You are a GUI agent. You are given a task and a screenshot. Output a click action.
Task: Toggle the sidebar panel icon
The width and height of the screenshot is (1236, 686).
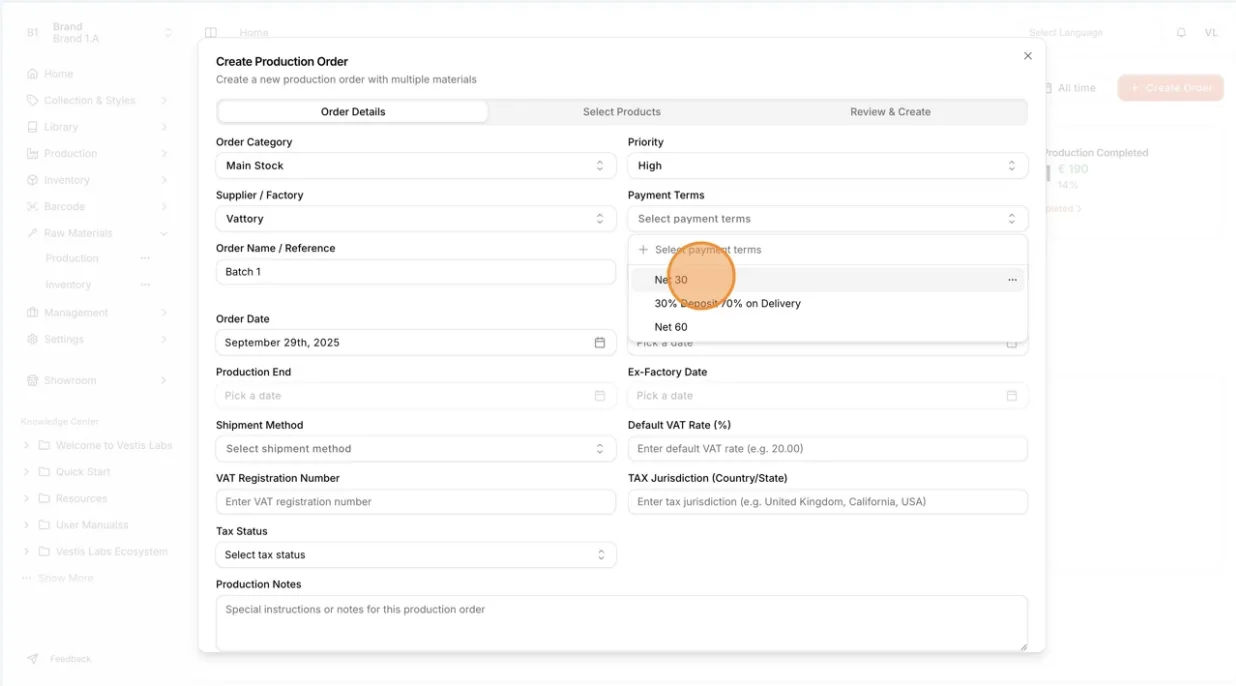coord(211,33)
